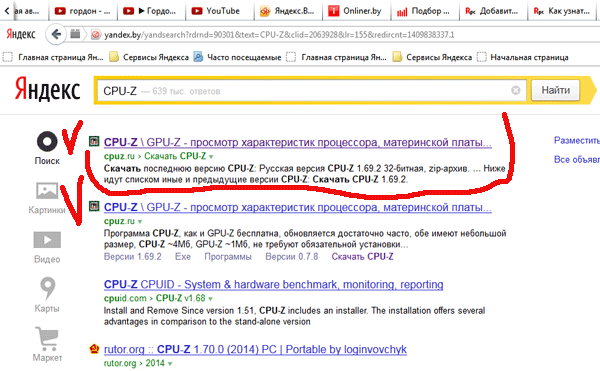Switch to the Как узнат... tab

(562, 11)
